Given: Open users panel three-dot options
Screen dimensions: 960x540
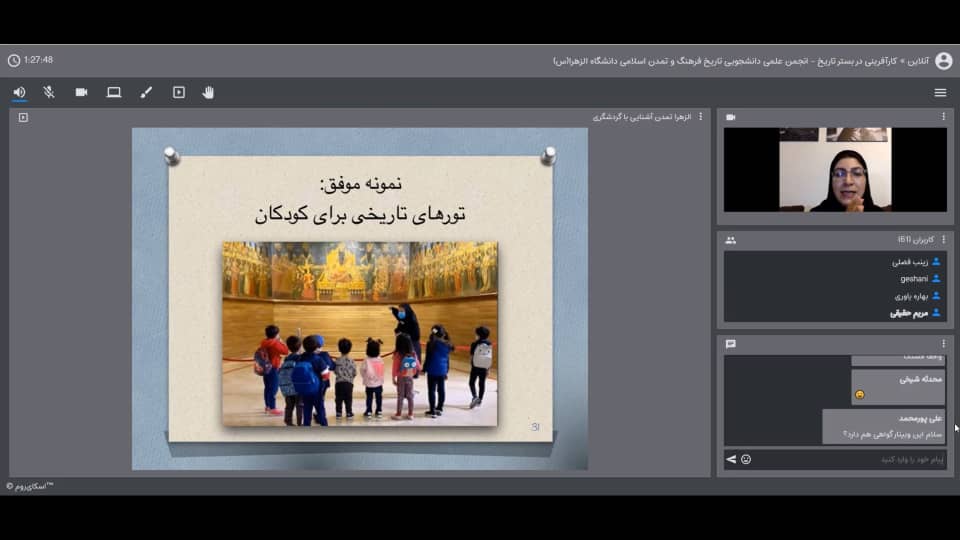Looking at the screenshot, I should coord(943,239).
